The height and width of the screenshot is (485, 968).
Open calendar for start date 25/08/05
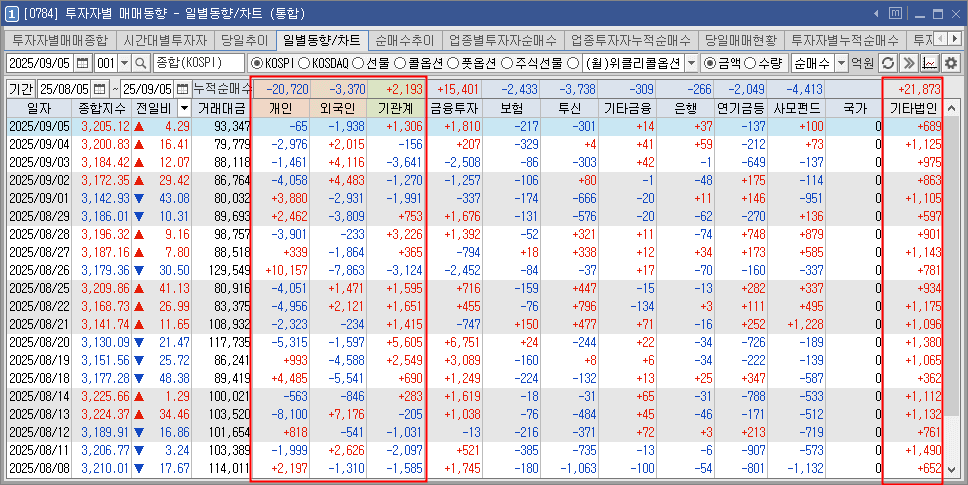click(x=99, y=89)
